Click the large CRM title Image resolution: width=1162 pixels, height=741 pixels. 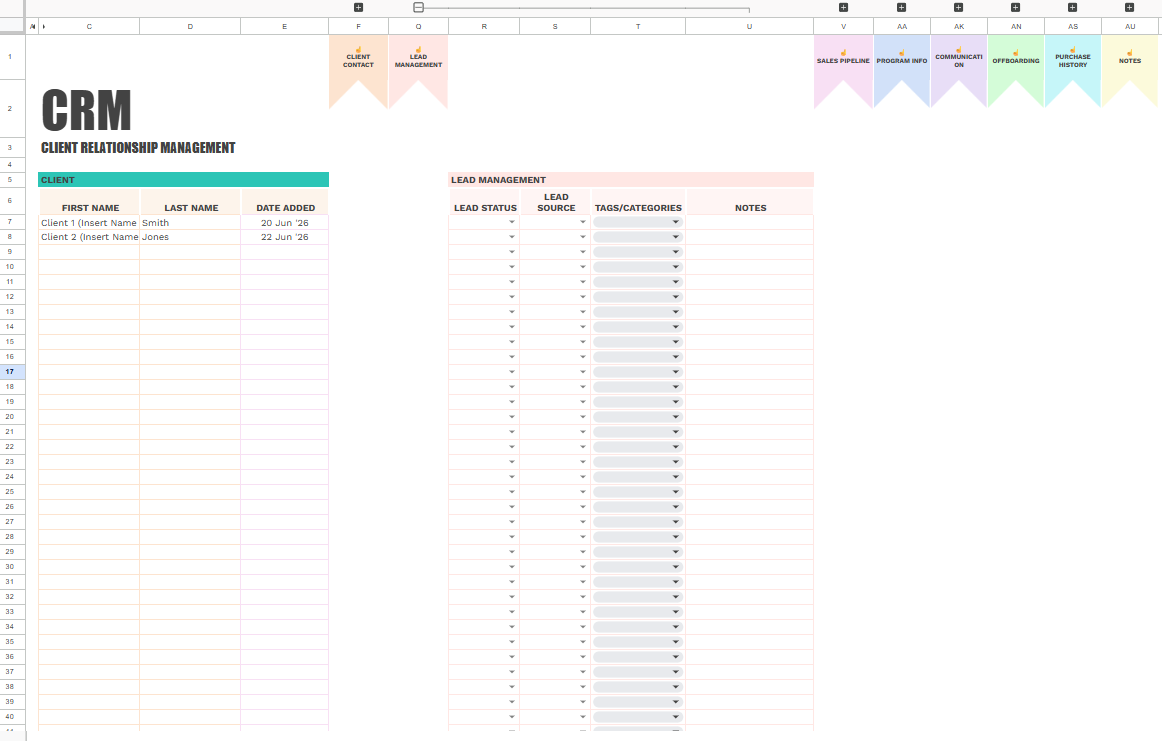point(87,110)
